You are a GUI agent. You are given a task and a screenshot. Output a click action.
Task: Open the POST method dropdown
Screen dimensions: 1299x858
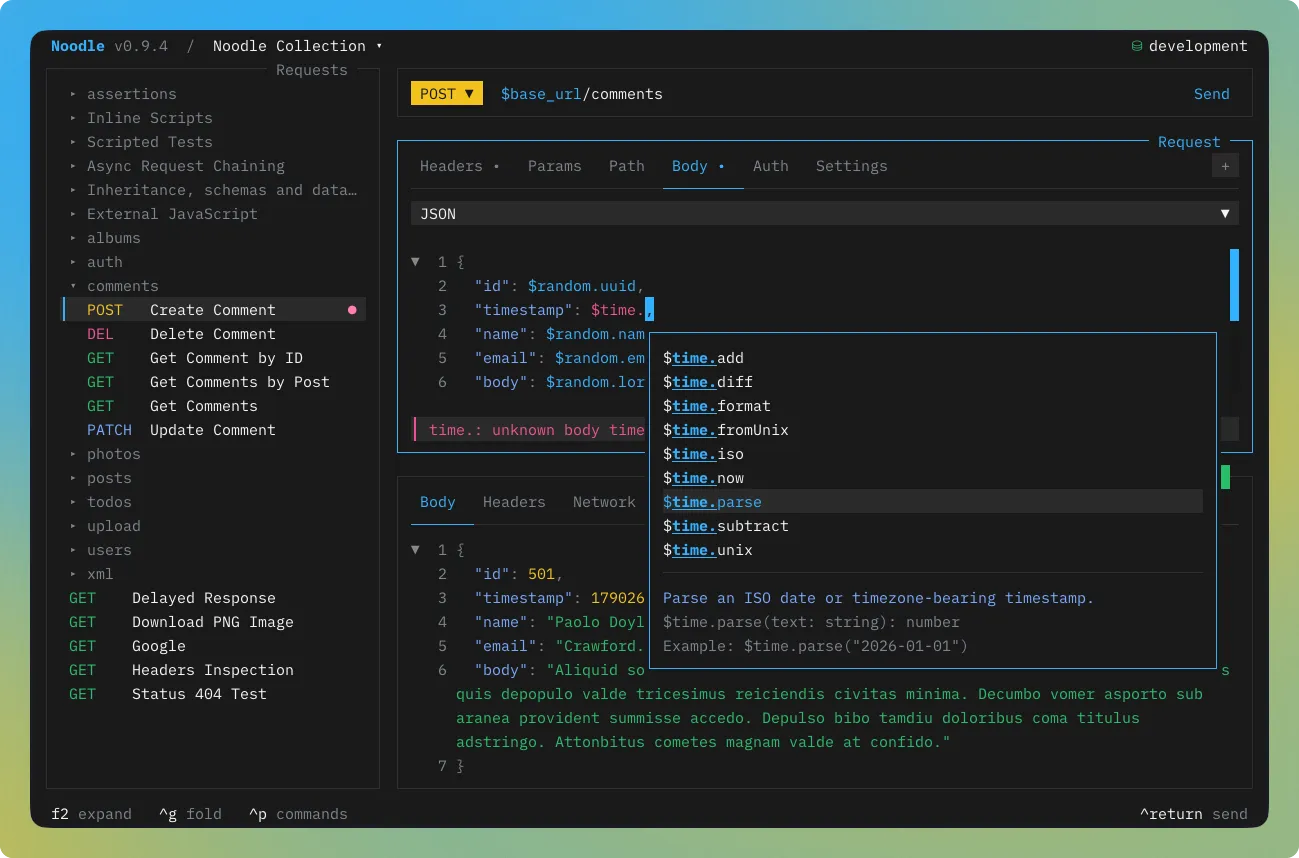click(x=447, y=94)
